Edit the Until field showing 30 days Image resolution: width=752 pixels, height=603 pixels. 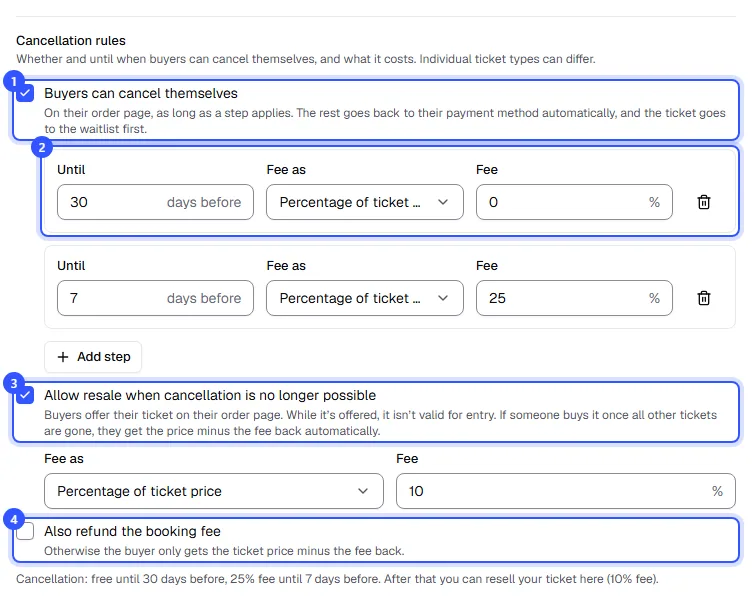click(x=155, y=202)
